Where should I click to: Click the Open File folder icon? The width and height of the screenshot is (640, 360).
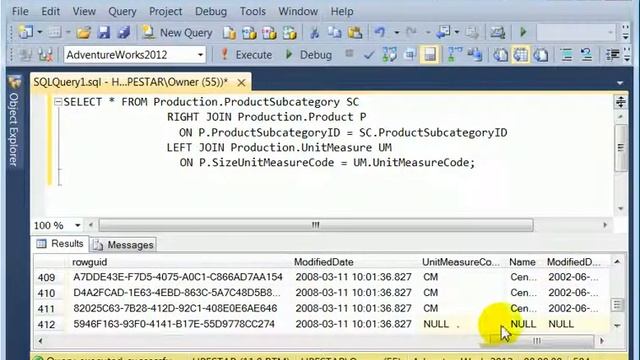pos(83,32)
